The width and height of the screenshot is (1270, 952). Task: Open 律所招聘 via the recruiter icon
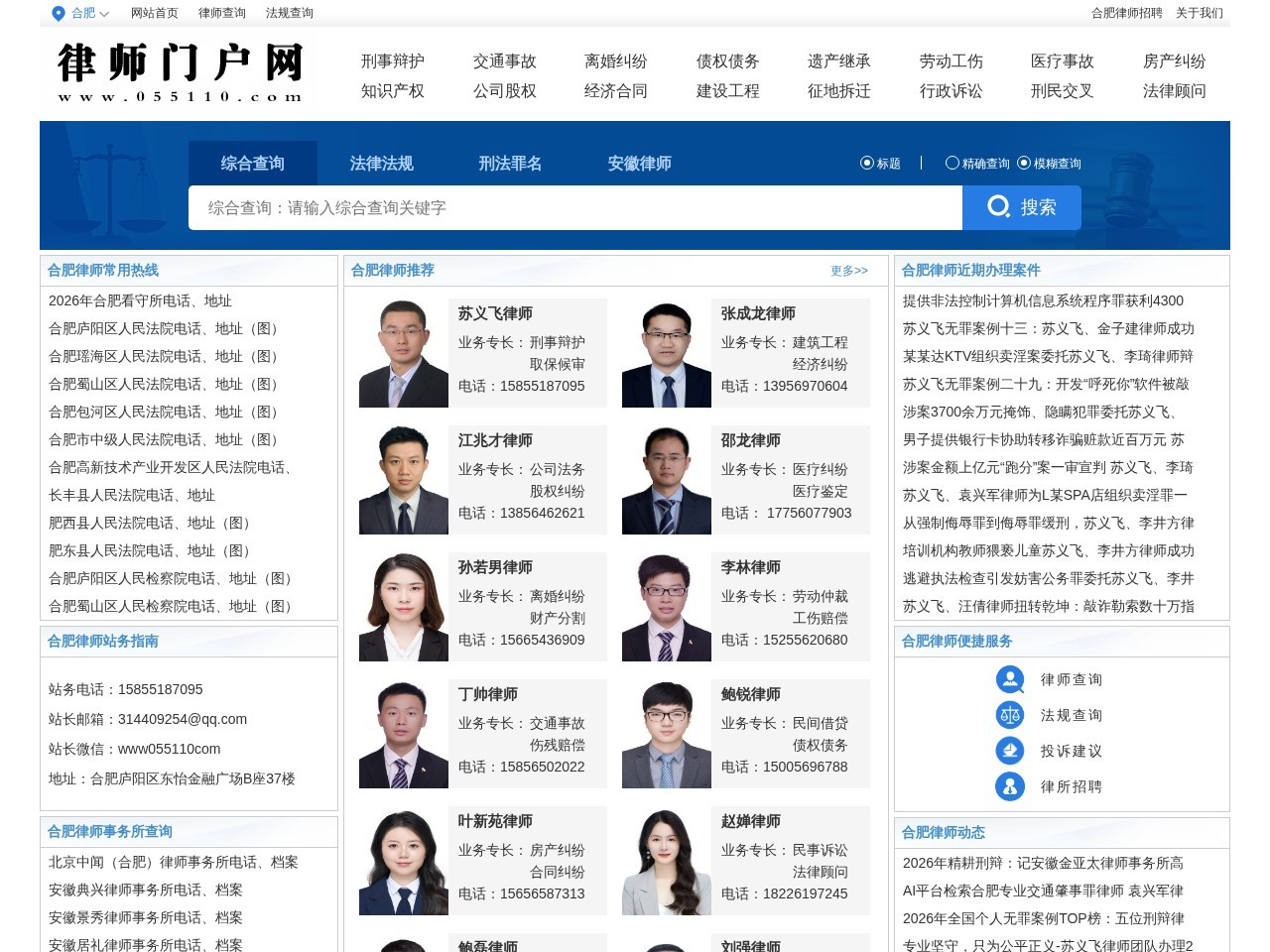[x=1010, y=785]
